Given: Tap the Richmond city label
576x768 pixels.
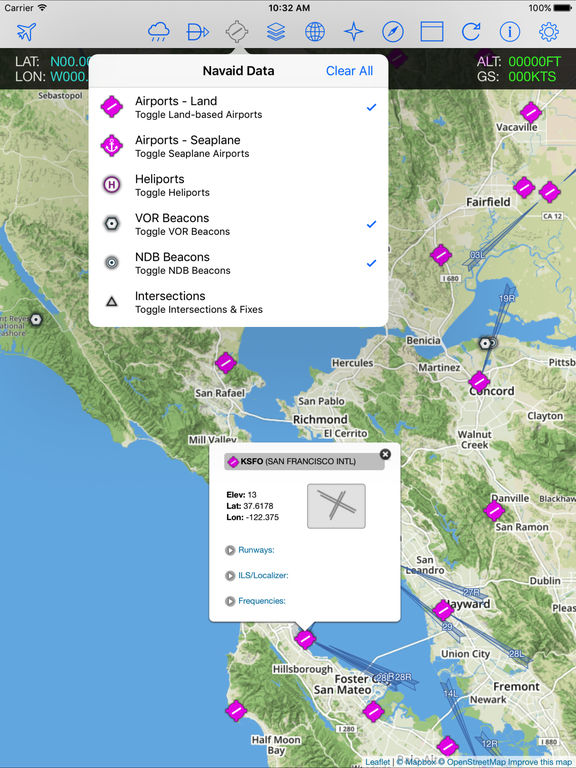Looking at the screenshot, I should coord(320,420).
